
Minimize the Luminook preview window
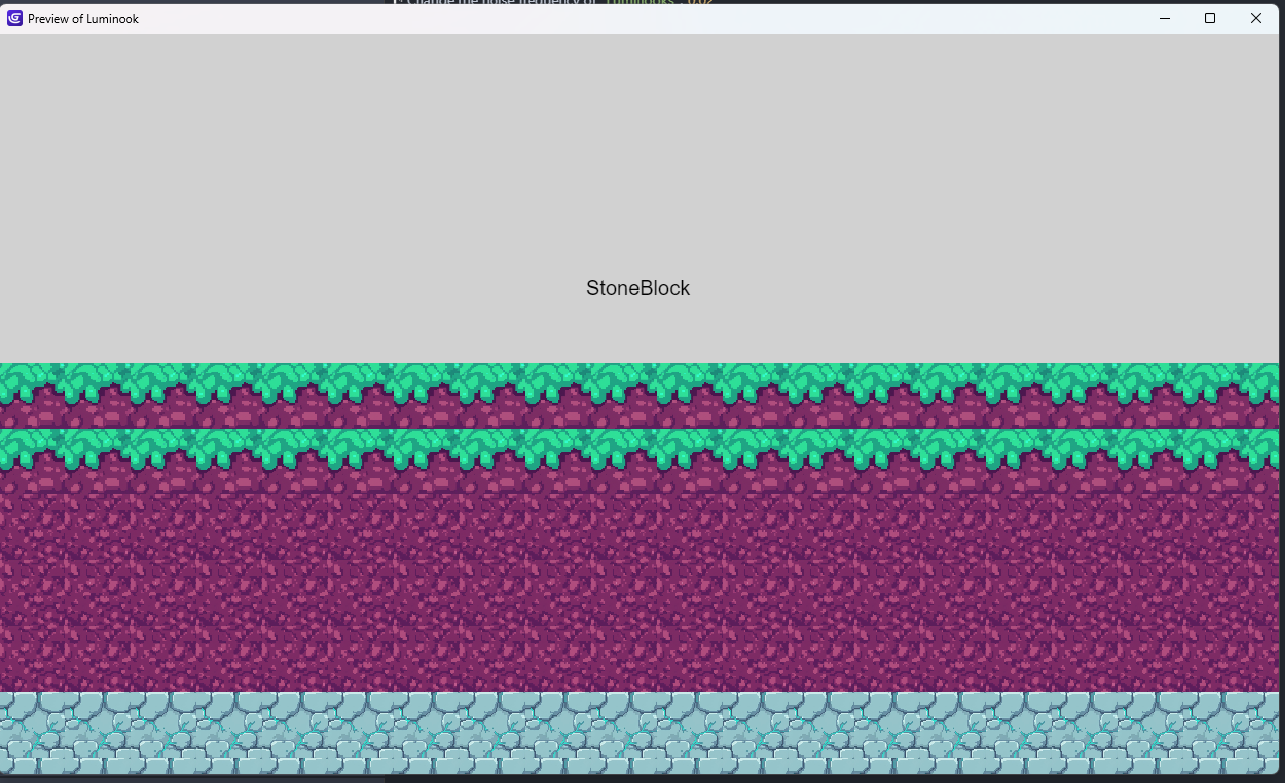(1164, 18)
